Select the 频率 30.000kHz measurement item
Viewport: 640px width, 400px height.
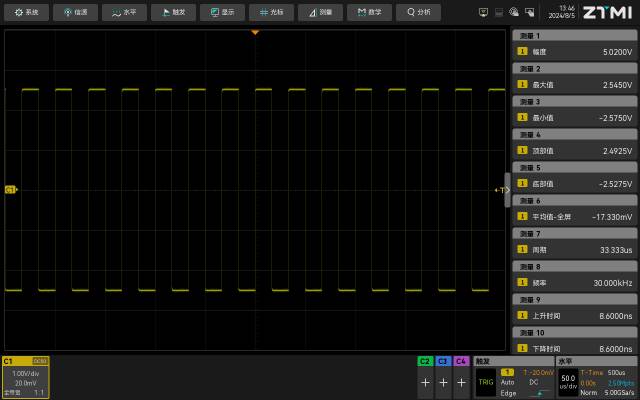click(x=575, y=282)
